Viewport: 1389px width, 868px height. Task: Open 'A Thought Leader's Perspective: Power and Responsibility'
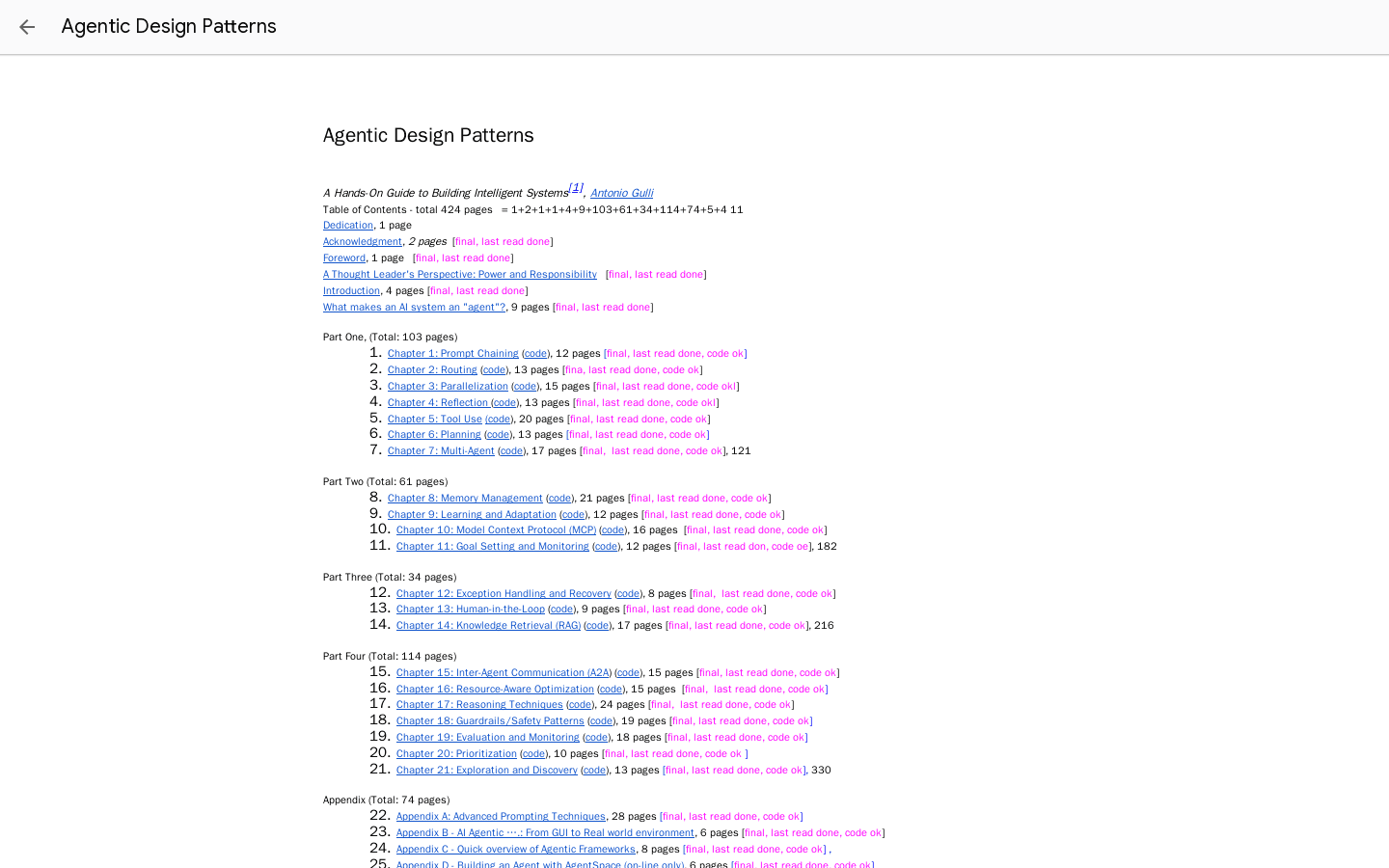[459, 274]
